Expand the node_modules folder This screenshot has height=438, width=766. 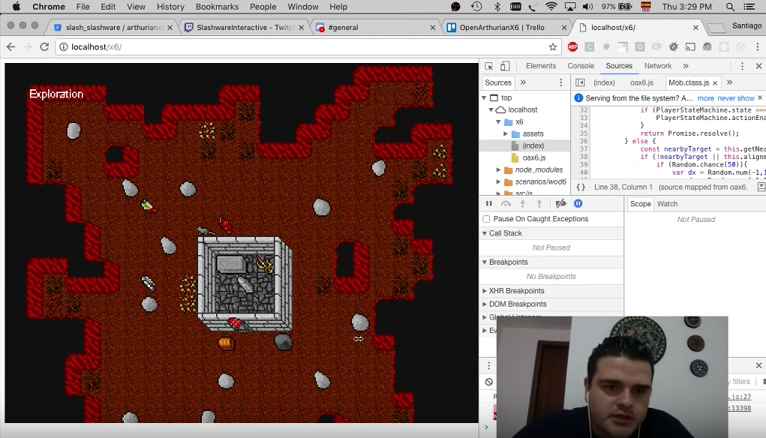[498, 170]
